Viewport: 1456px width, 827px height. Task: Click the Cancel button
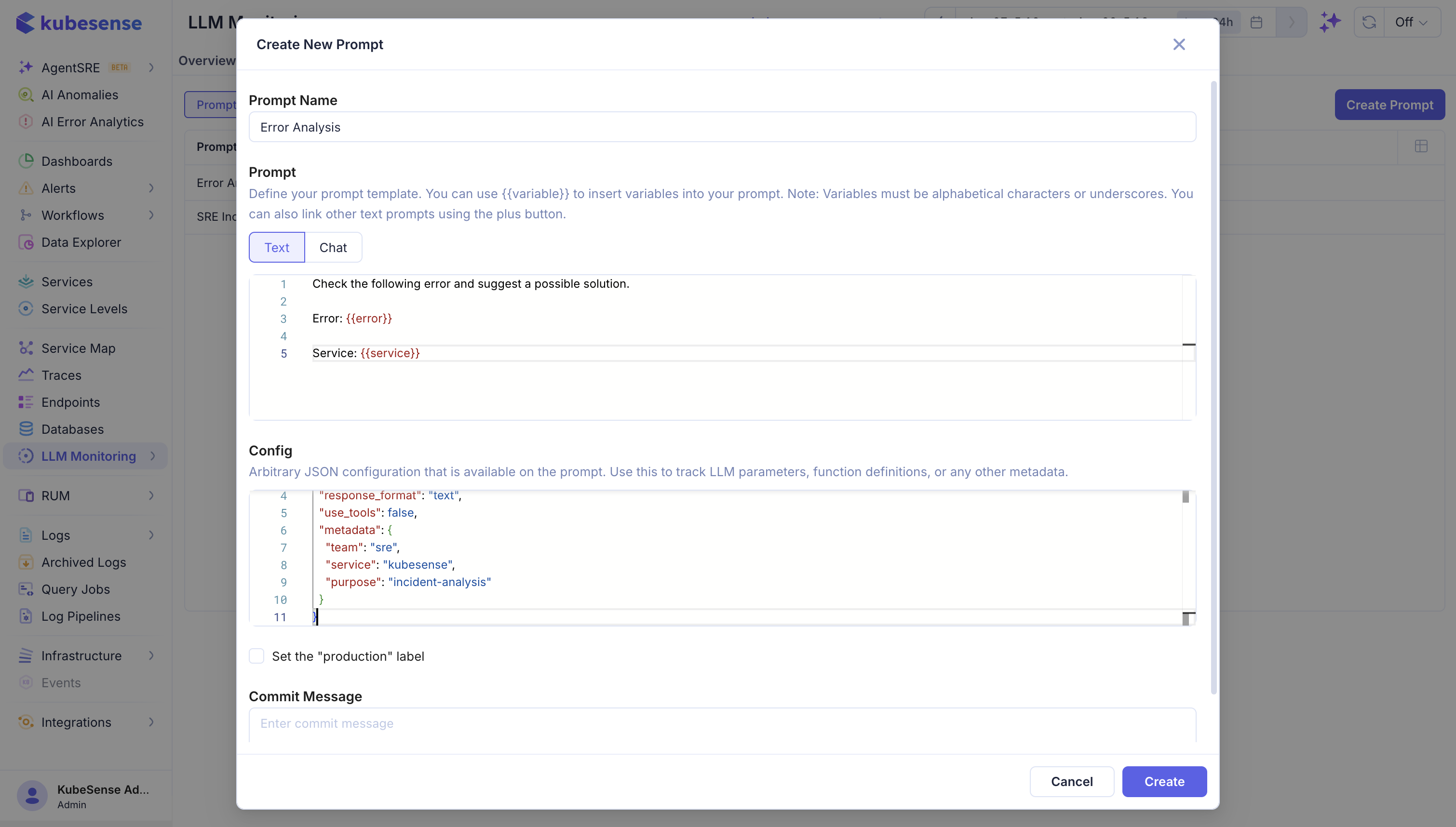click(1071, 782)
